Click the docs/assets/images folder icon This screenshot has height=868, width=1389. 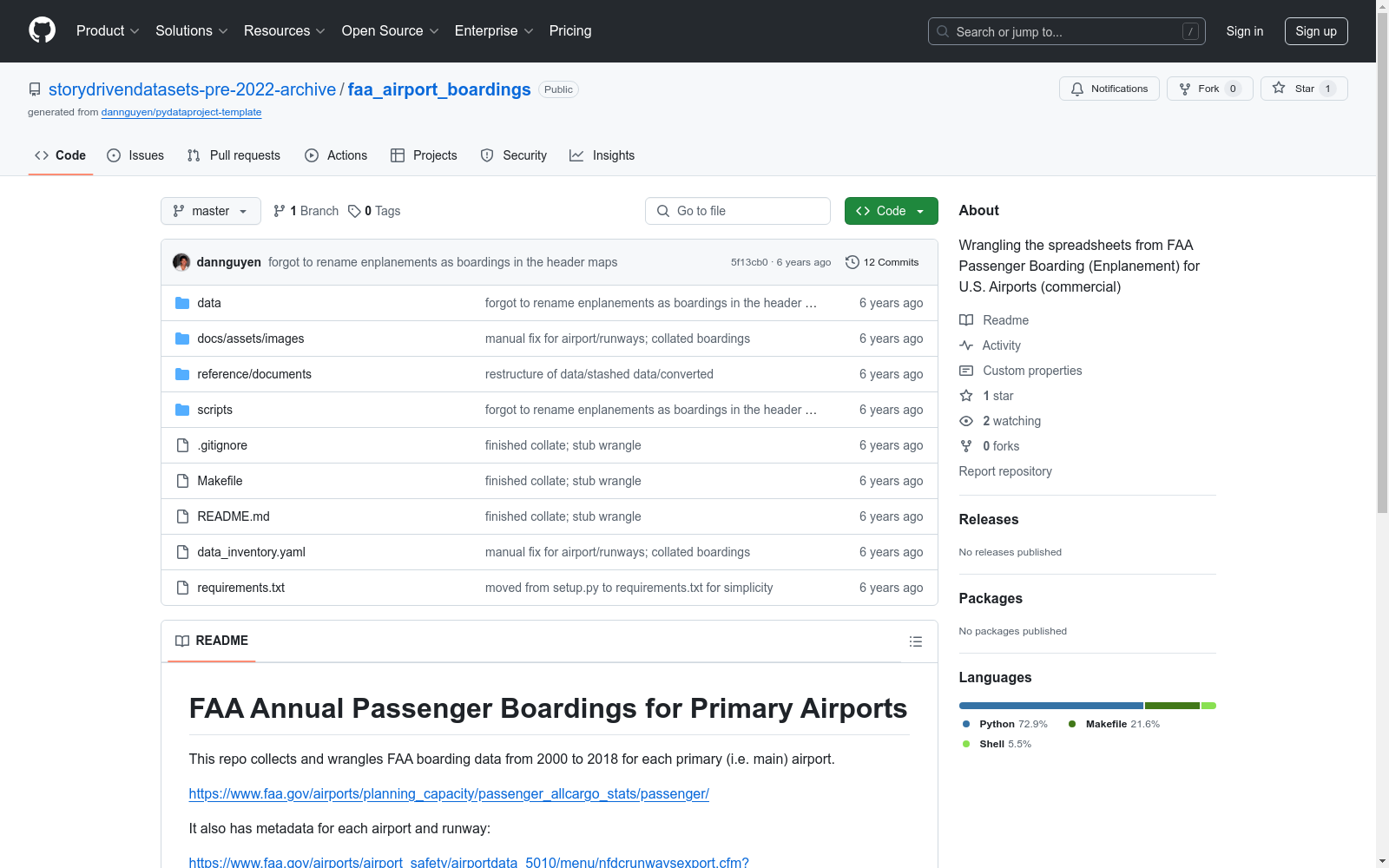182,339
